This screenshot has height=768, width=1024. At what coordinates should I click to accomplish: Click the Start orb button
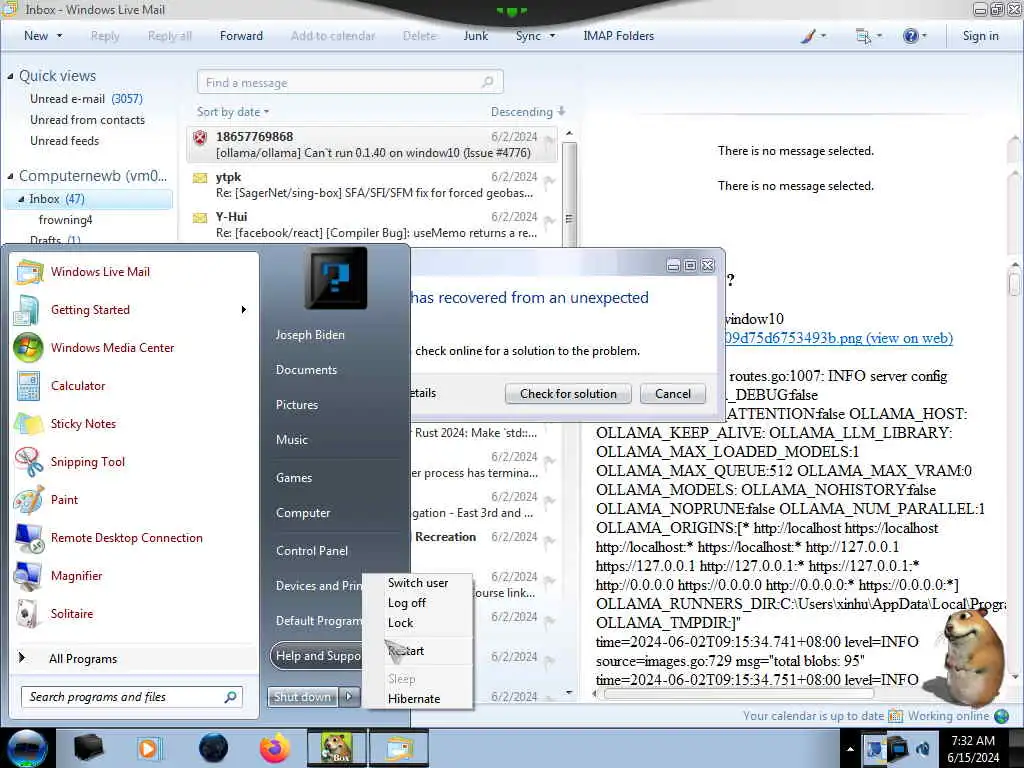(x=27, y=748)
